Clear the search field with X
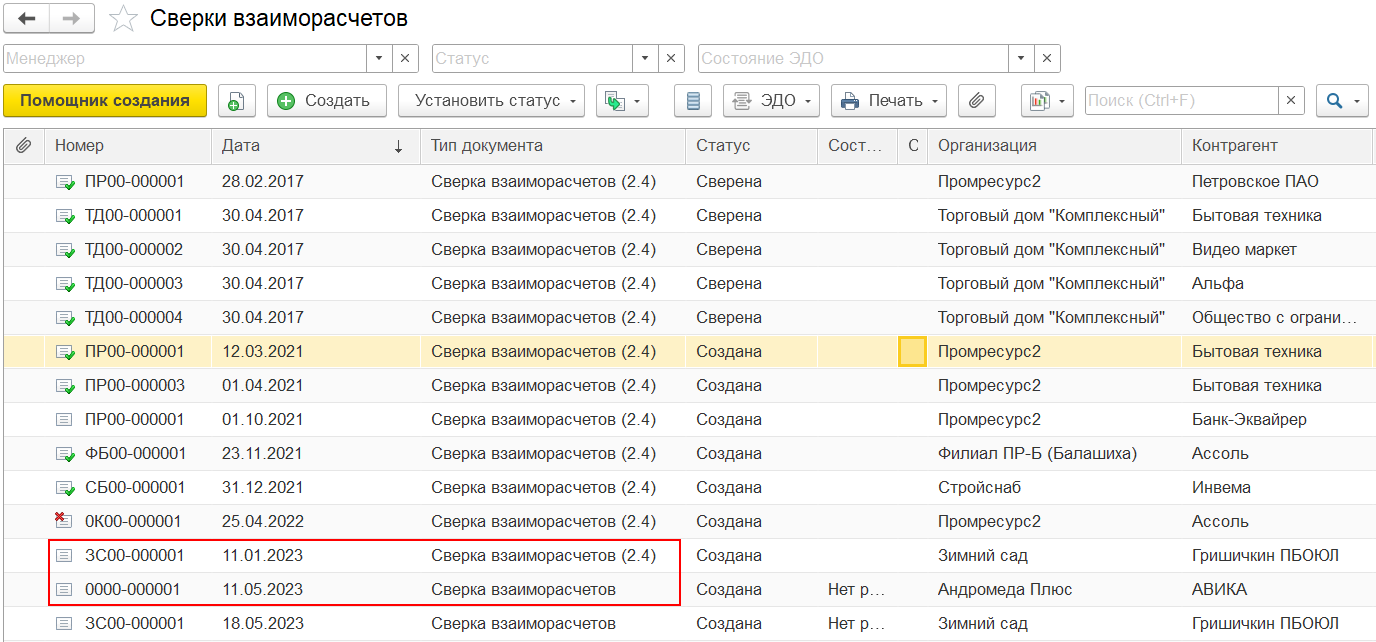Image resolution: width=1376 pixels, height=642 pixels. (1291, 100)
